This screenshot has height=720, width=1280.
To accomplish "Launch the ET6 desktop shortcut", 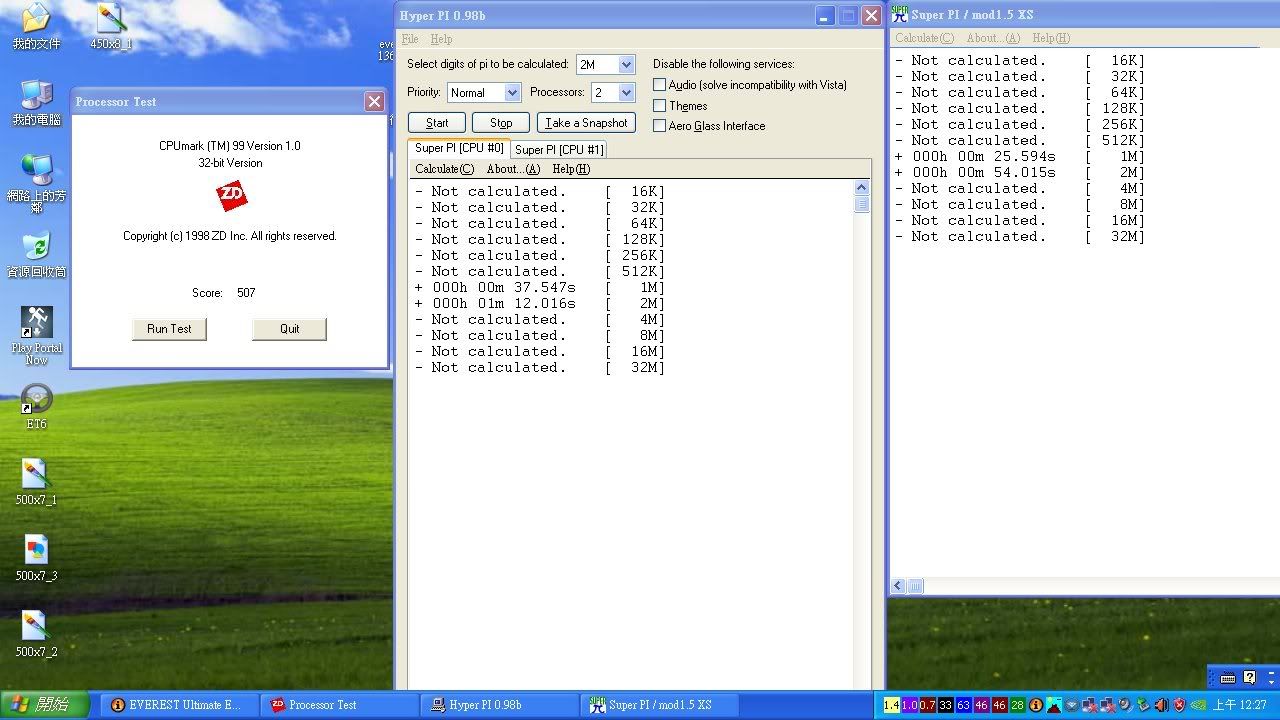I will [x=36, y=406].
